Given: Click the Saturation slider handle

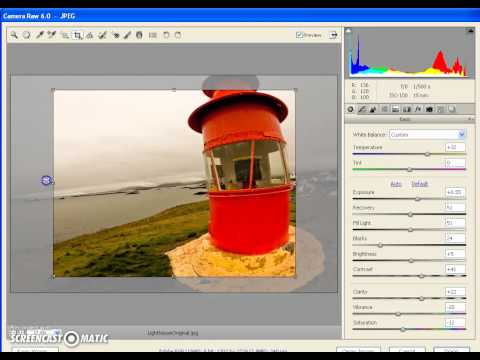Looking at the screenshot, I should (x=403, y=329).
